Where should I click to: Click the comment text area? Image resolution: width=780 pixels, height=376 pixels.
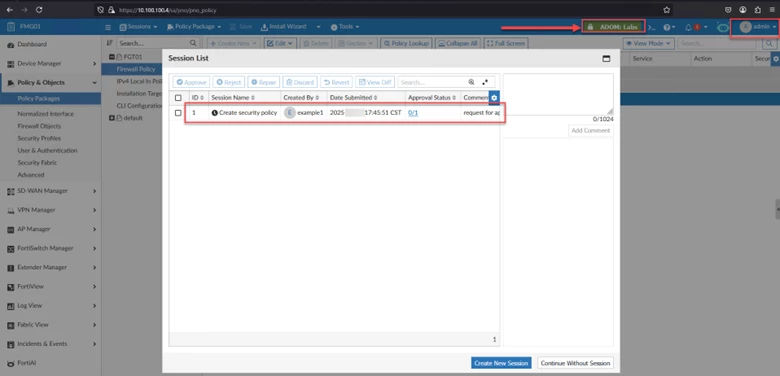pos(558,94)
